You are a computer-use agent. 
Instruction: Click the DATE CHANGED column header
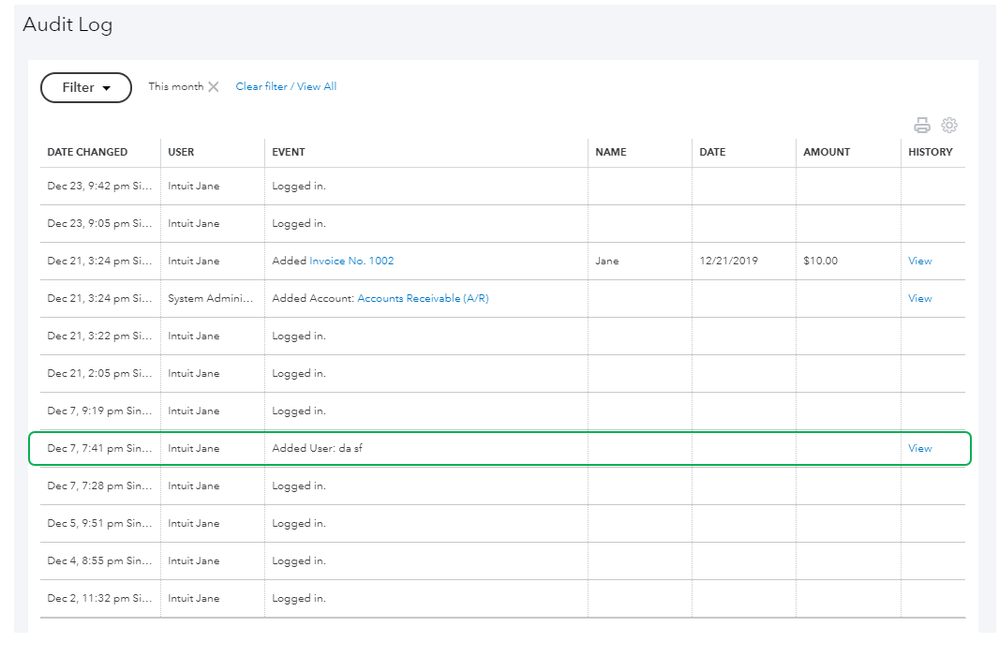pyautogui.click(x=87, y=152)
